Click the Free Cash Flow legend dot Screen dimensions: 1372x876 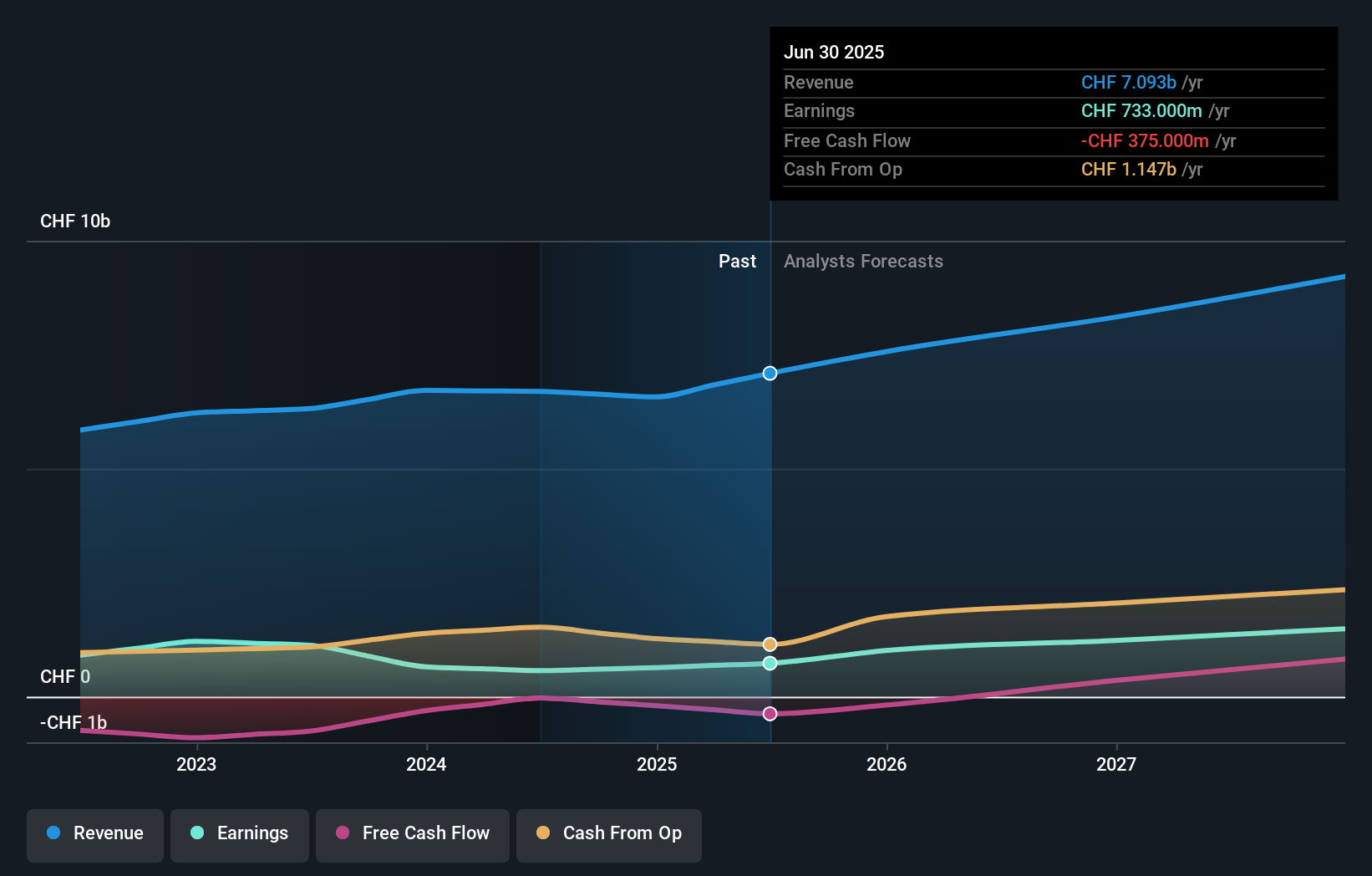342,833
